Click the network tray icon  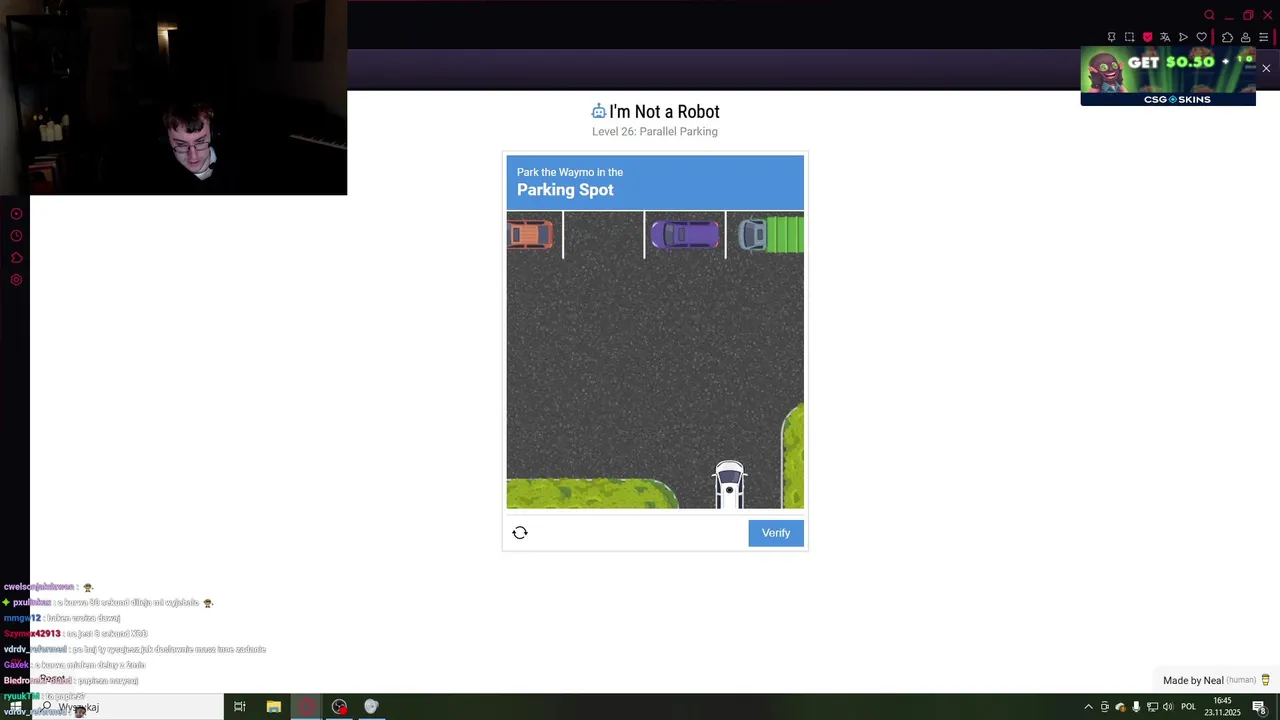coord(1152,707)
